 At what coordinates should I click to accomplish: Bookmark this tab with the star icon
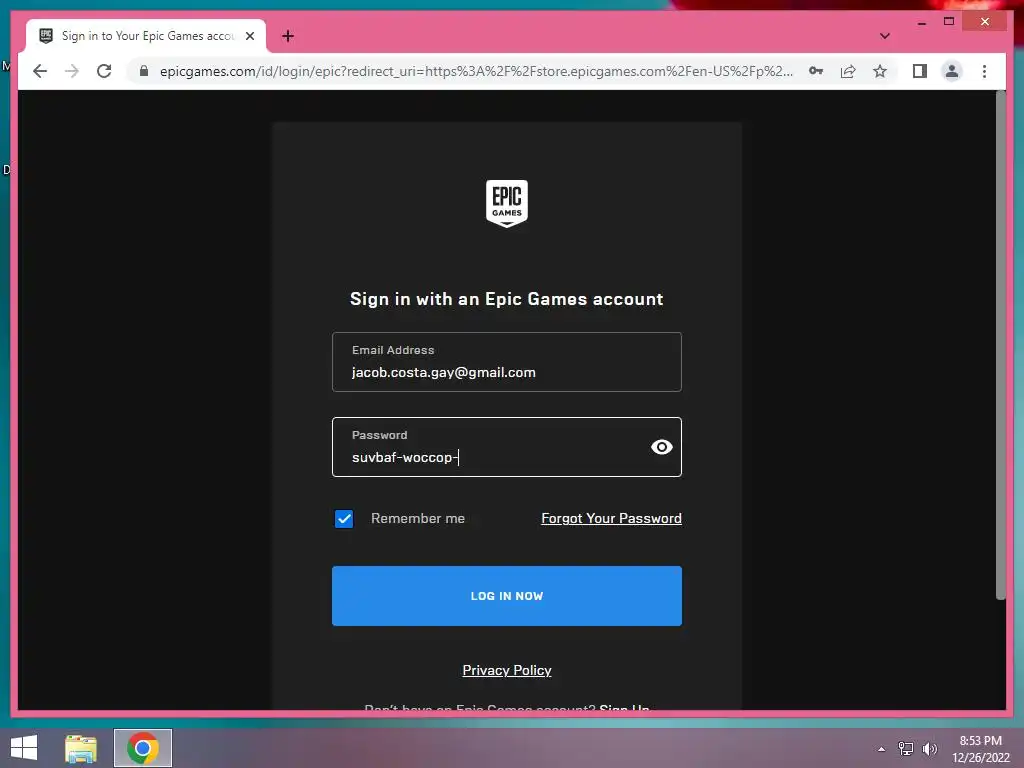click(x=880, y=71)
